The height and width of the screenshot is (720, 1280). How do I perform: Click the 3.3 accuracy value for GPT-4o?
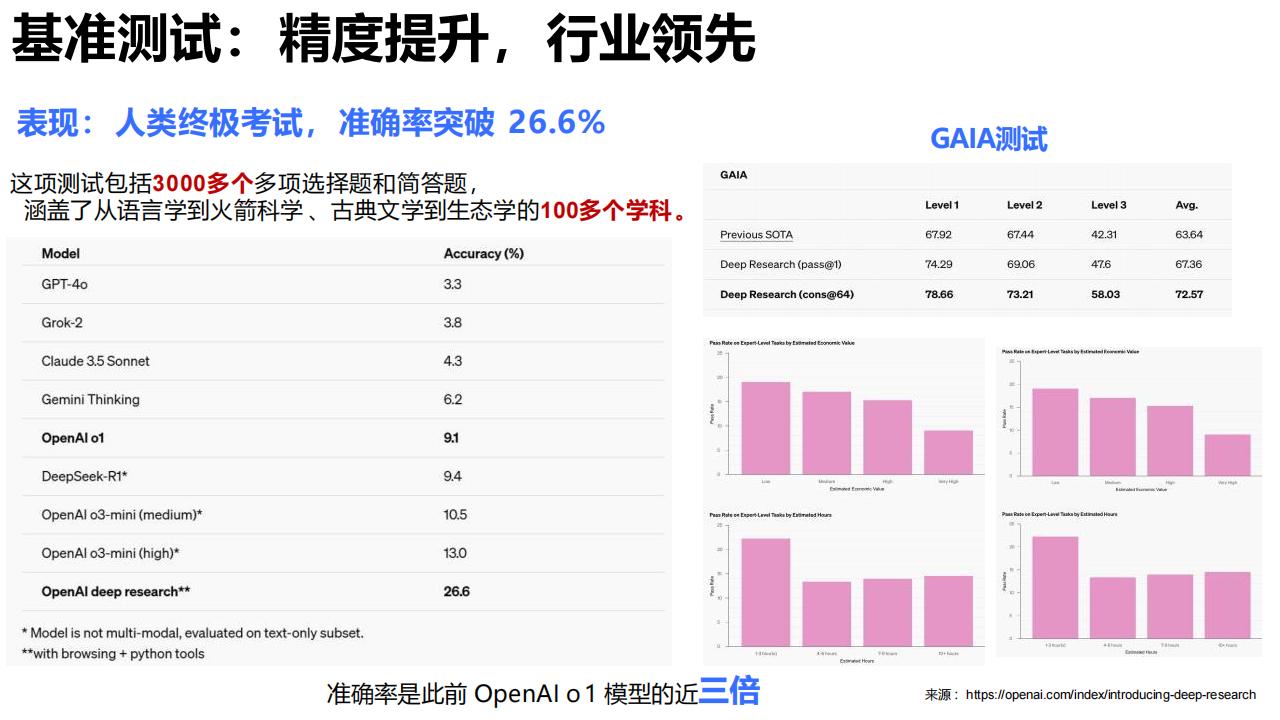pos(453,284)
